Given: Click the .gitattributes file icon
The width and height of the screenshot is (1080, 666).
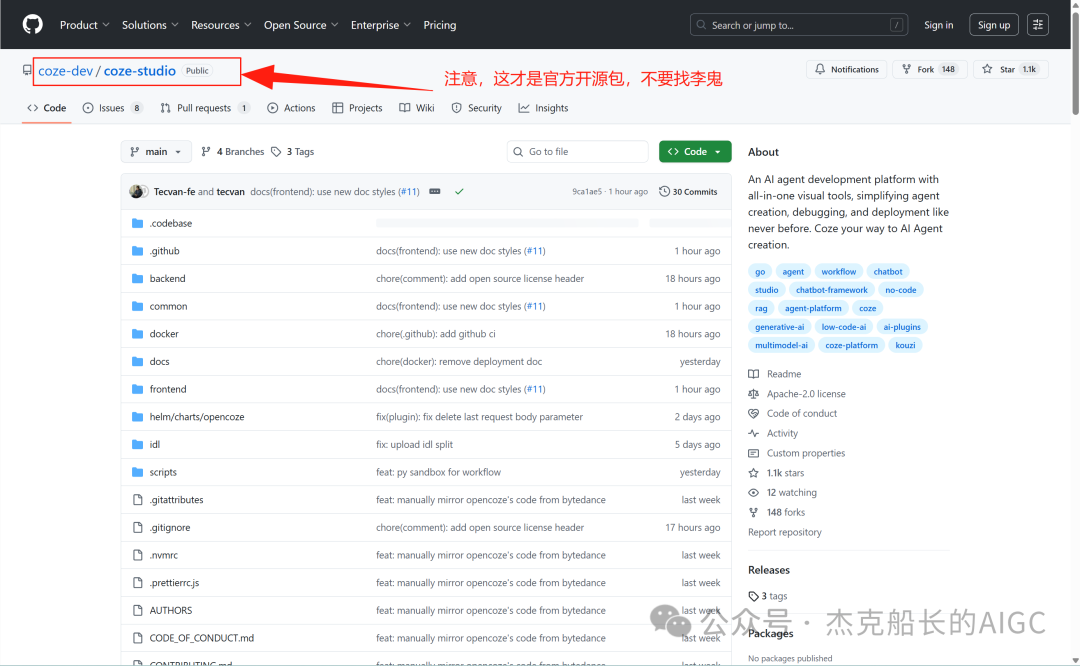Looking at the screenshot, I should [x=137, y=499].
